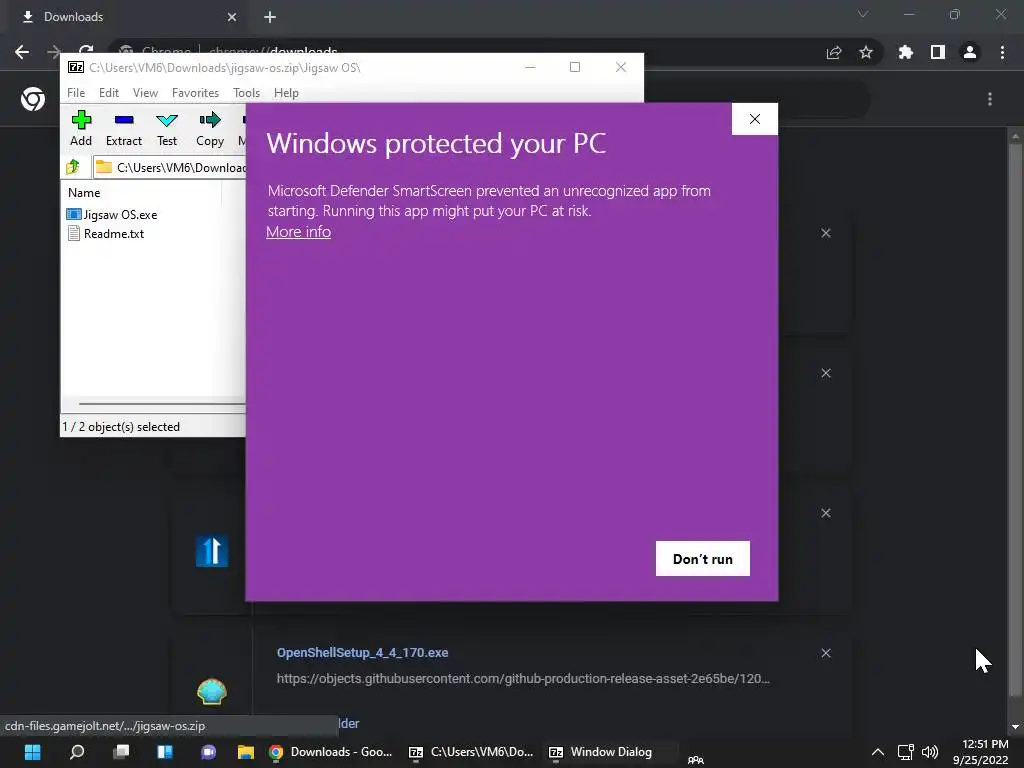
Task: Click the share icon in Chrome address bar
Action: click(834, 52)
